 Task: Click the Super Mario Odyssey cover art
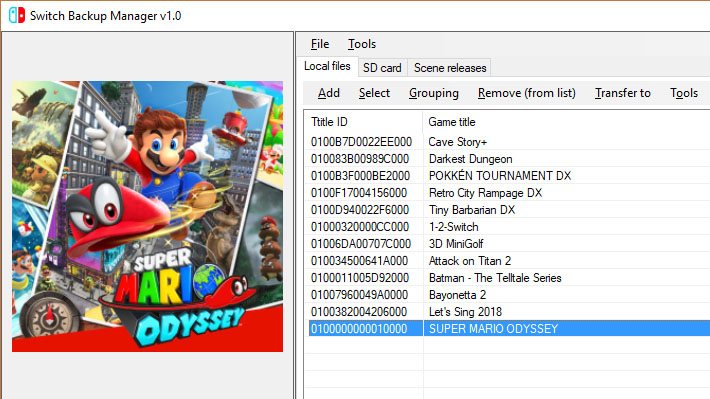(148, 216)
